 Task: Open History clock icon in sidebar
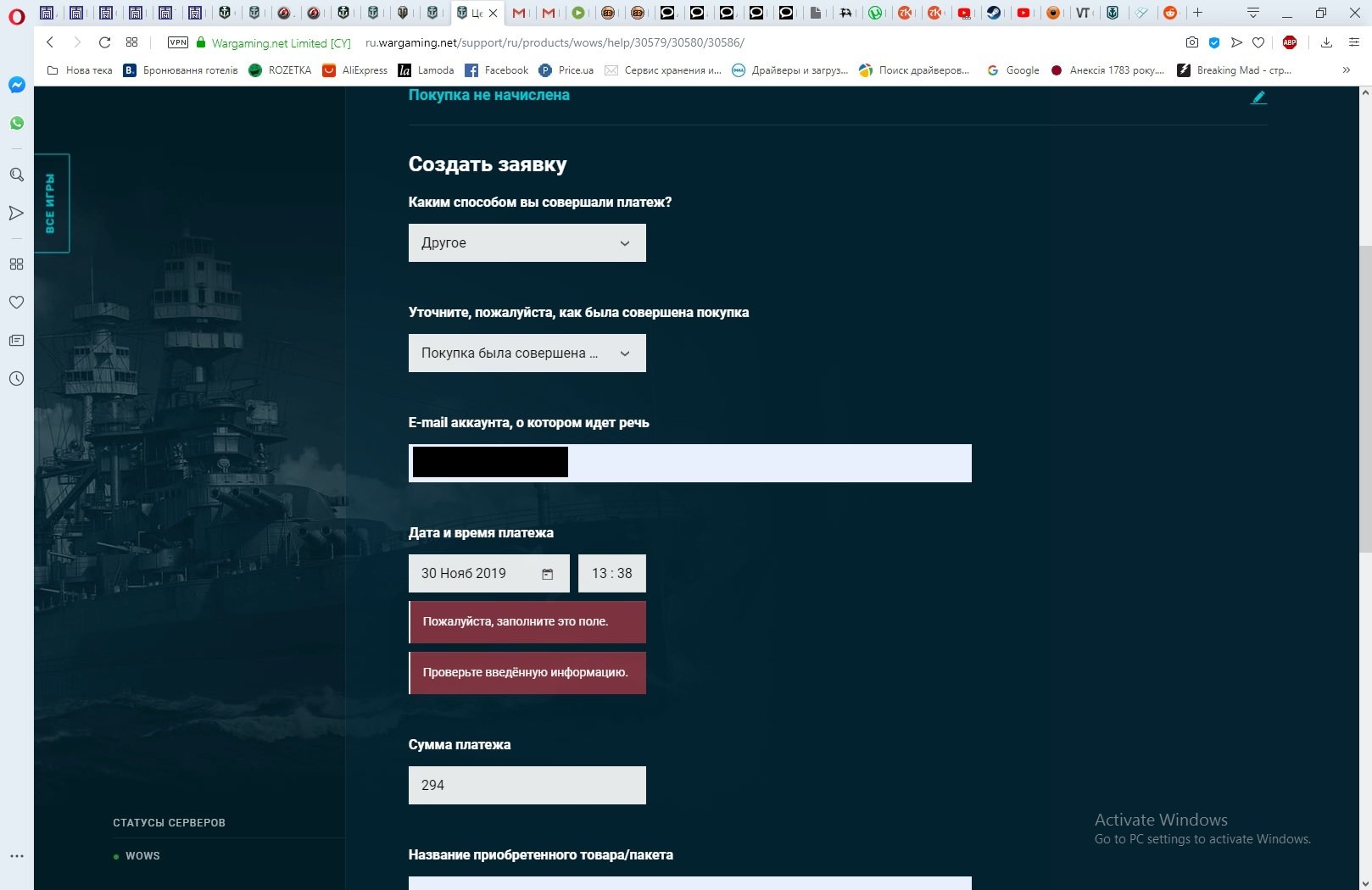(16, 379)
